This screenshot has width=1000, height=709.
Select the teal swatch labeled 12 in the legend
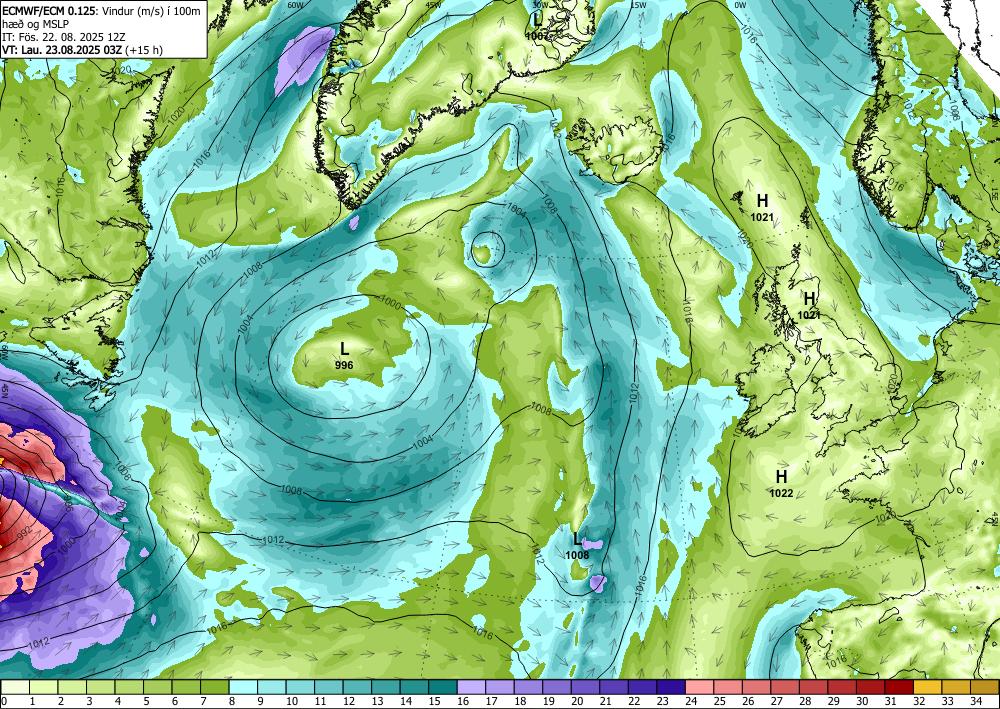(x=357, y=687)
